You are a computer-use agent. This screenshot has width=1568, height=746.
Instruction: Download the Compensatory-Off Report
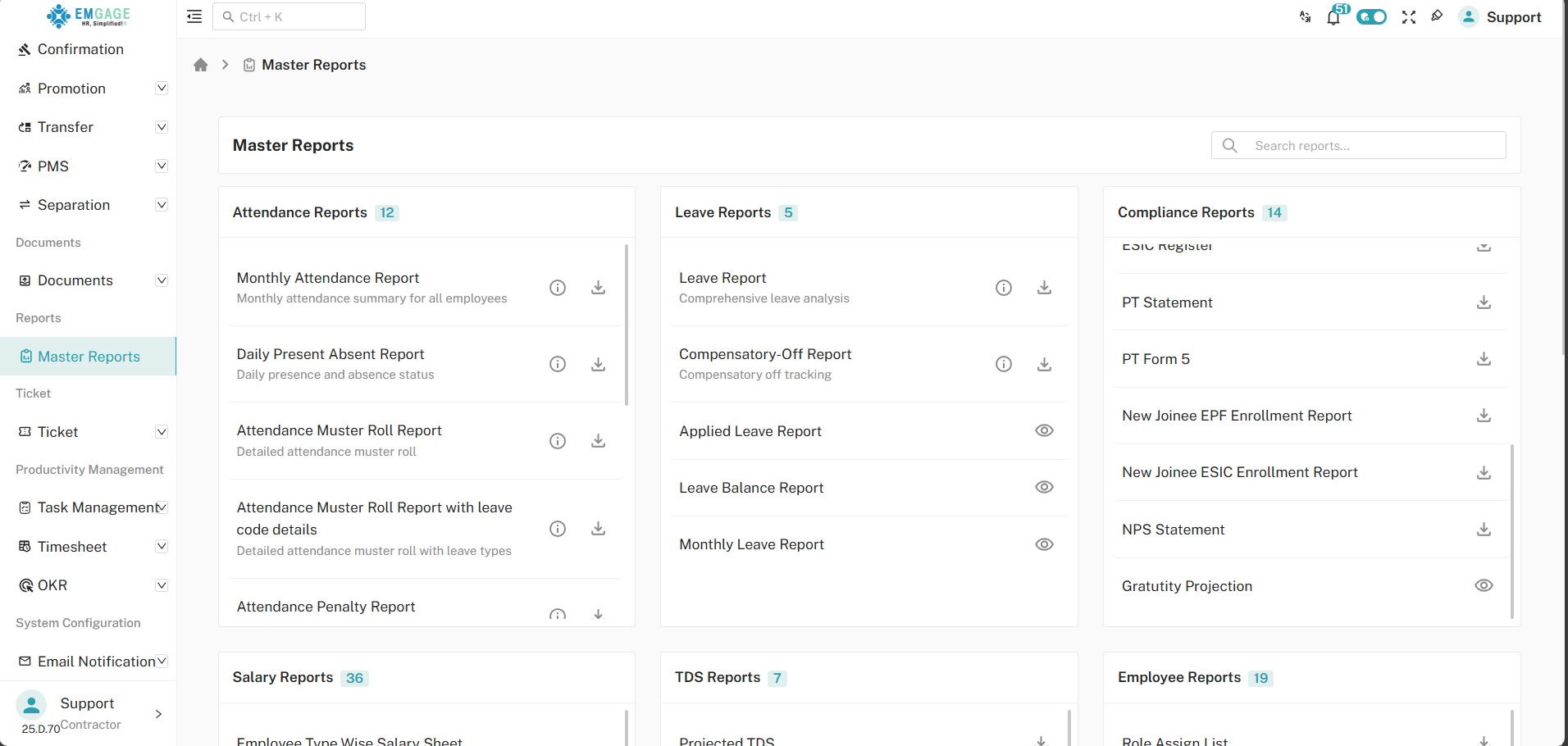point(1043,364)
